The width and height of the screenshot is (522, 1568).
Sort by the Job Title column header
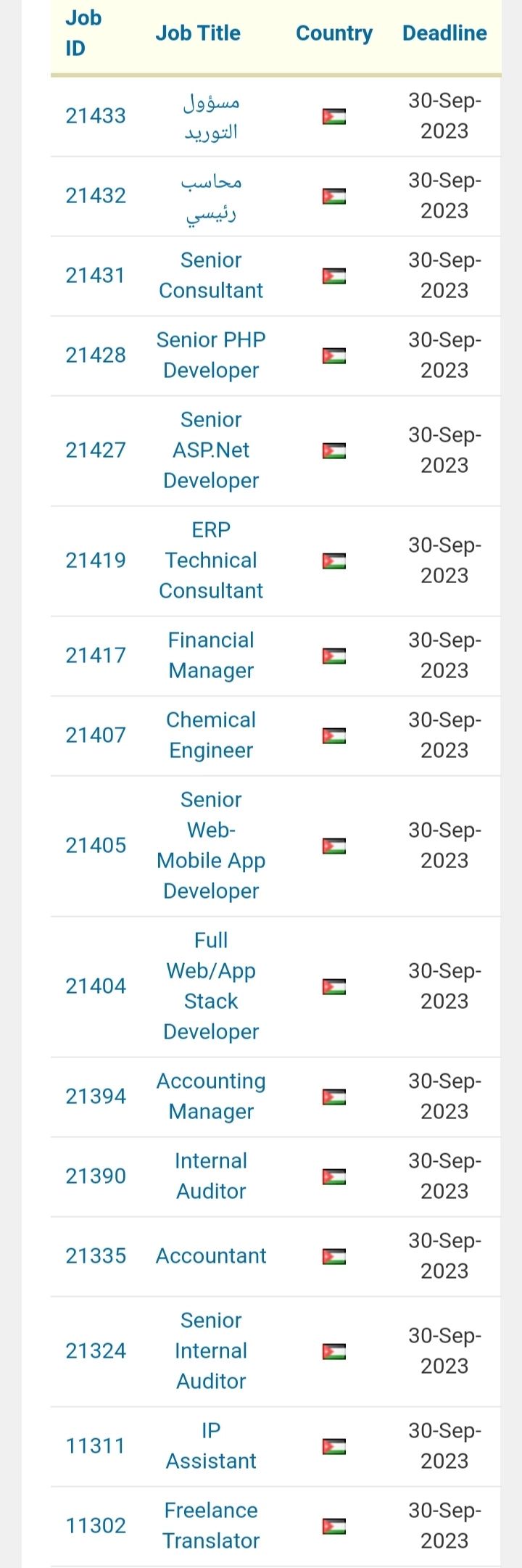click(198, 33)
